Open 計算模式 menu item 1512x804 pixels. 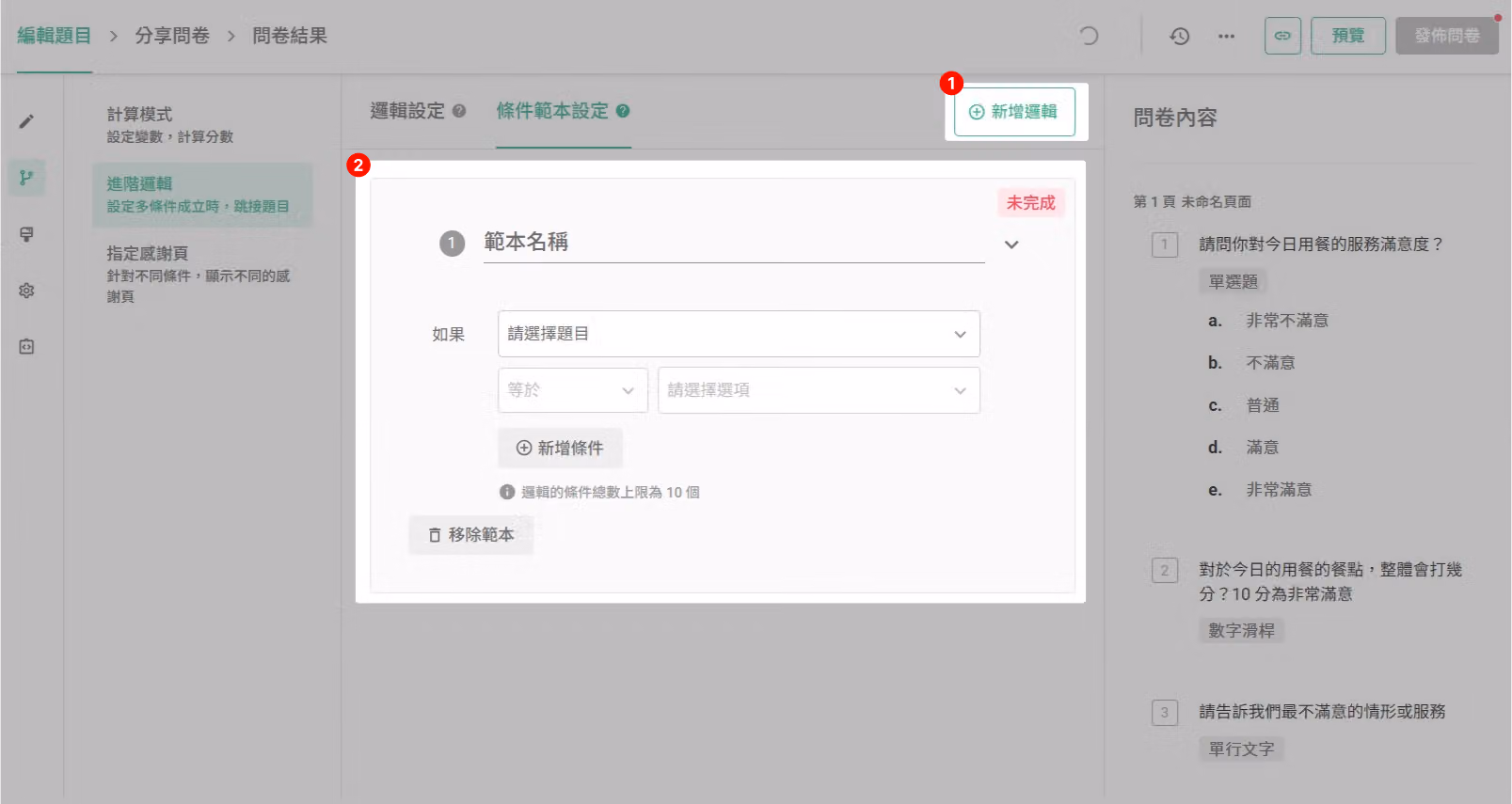coord(202,125)
